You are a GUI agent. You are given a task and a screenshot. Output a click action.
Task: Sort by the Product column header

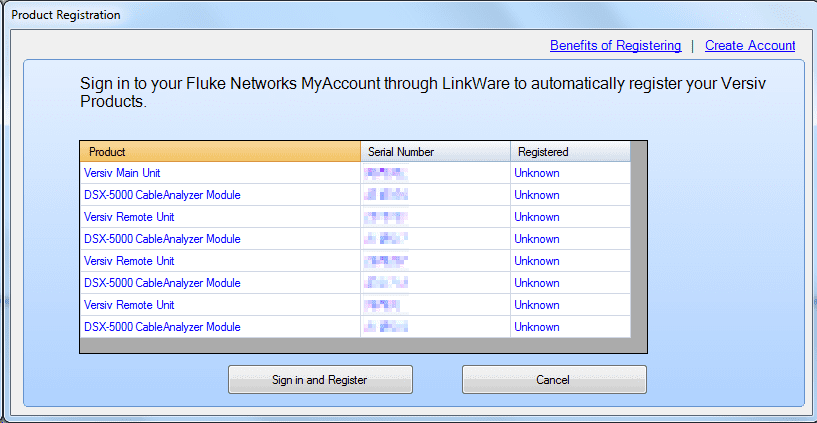219,152
